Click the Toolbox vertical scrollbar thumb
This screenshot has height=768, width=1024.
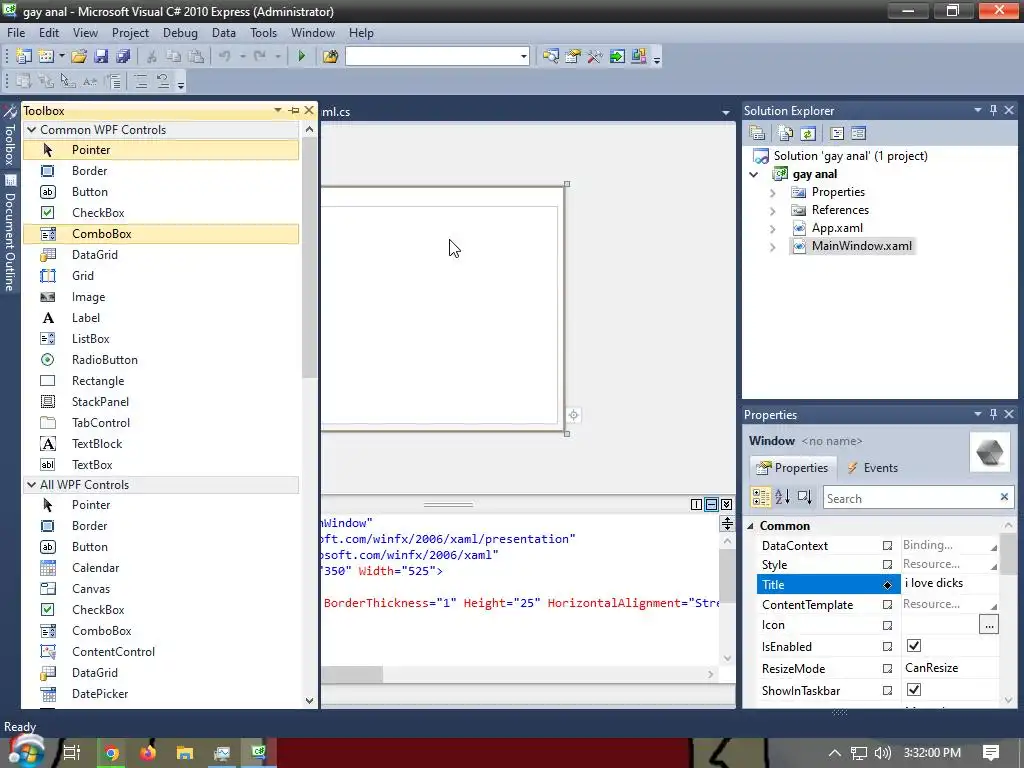pos(310,258)
